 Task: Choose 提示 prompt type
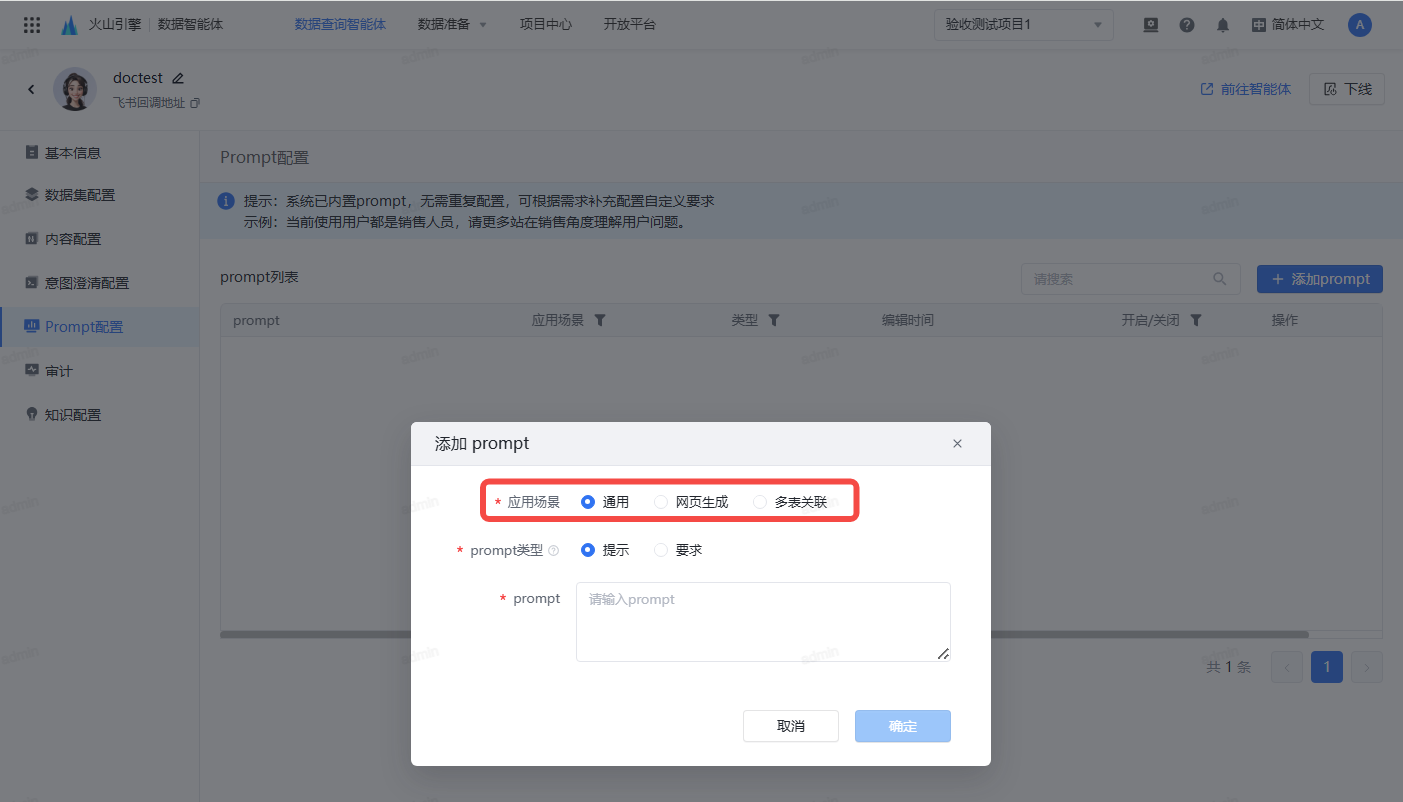tap(605, 550)
